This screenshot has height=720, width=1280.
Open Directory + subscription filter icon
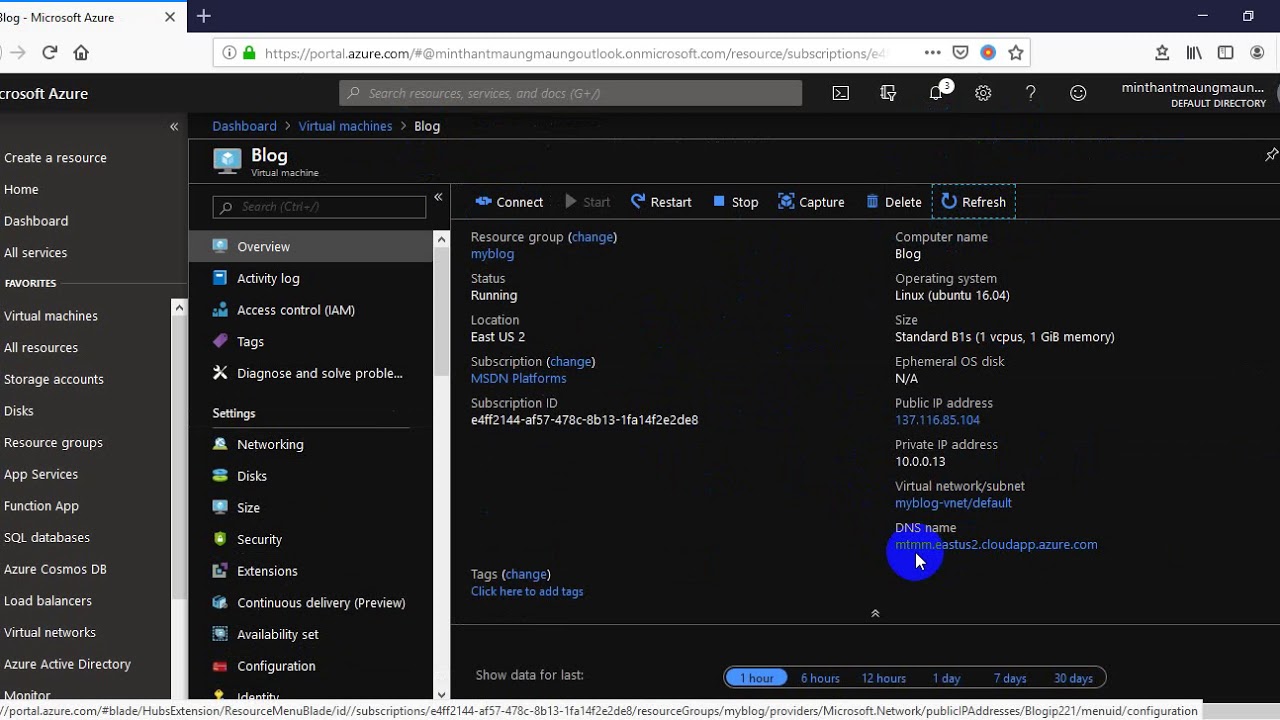888,93
